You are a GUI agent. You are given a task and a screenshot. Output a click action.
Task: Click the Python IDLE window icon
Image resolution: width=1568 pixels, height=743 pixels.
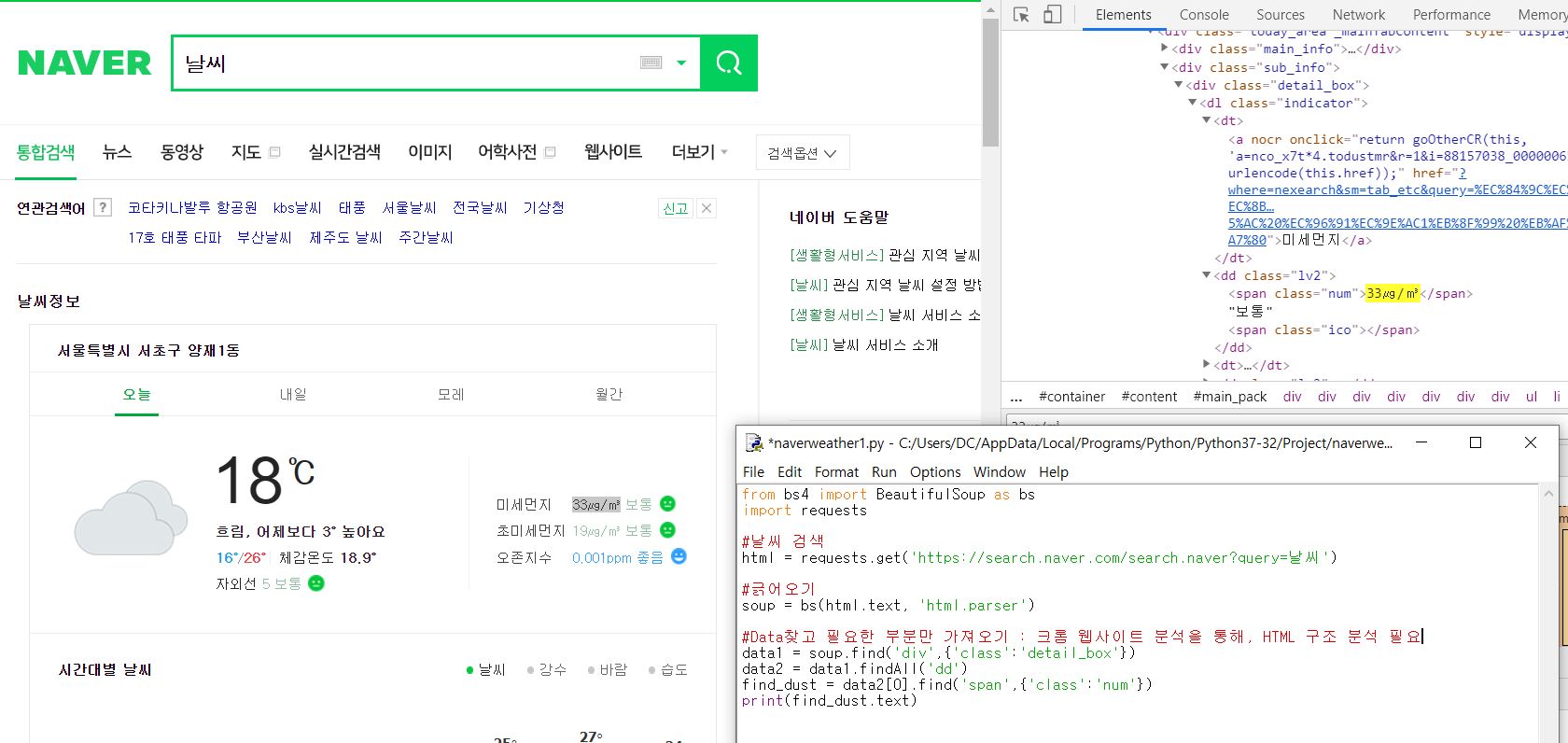(753, 442)
